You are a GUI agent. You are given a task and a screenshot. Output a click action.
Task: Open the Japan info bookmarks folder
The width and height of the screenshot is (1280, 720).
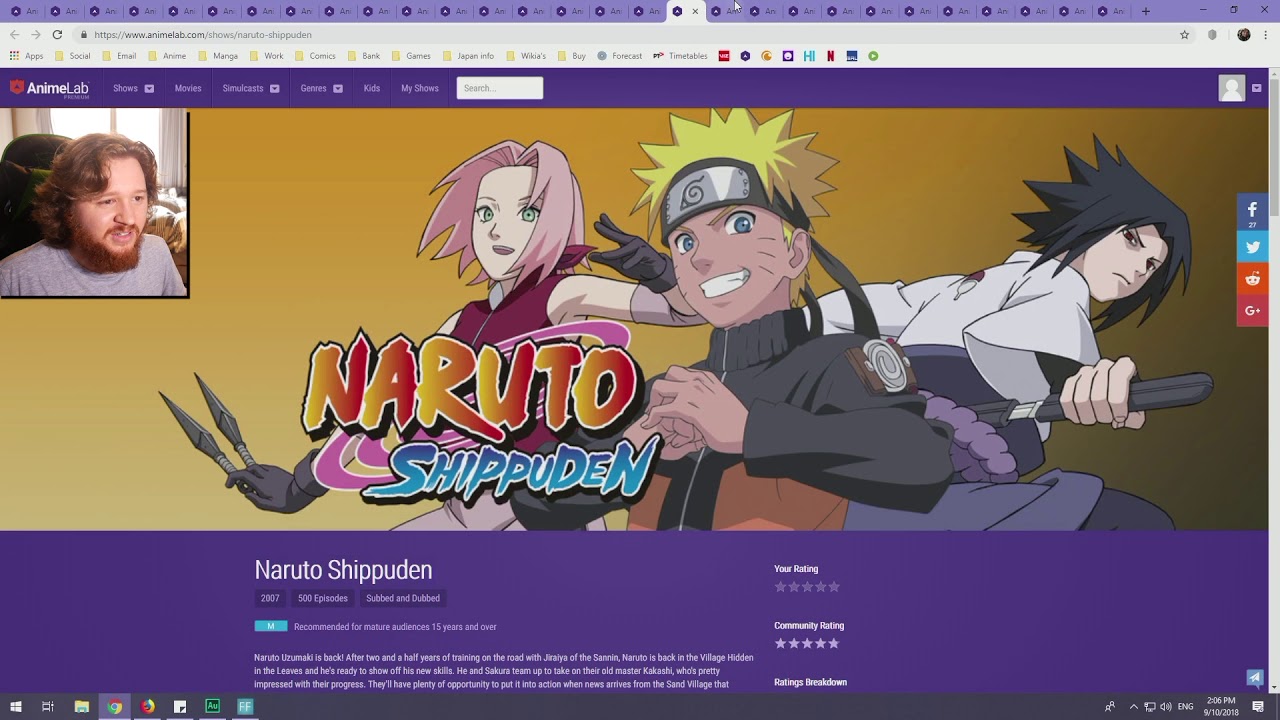pyautogui.click(x=468, y=56)
